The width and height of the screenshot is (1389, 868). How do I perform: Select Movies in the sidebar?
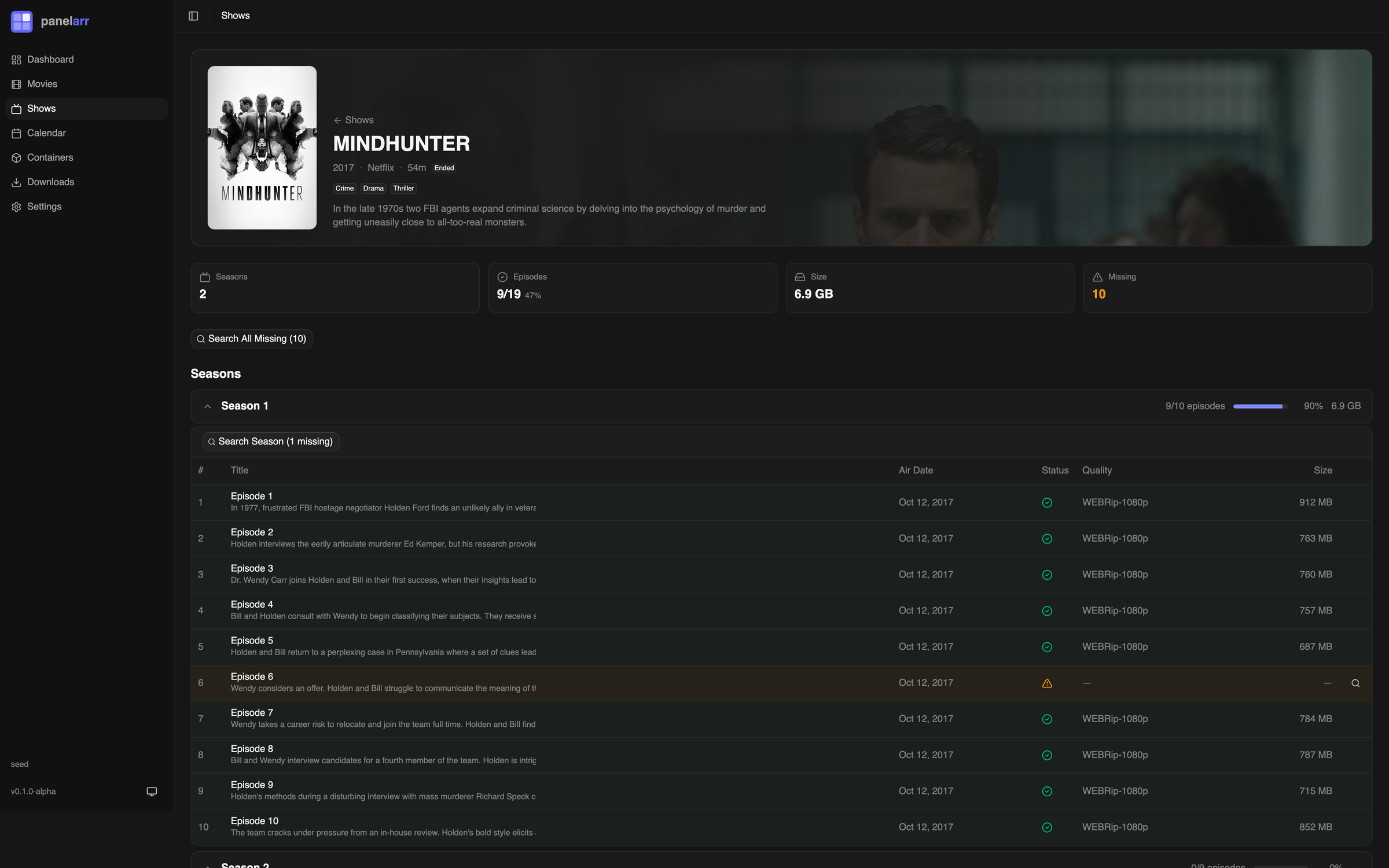pos(42,83)
